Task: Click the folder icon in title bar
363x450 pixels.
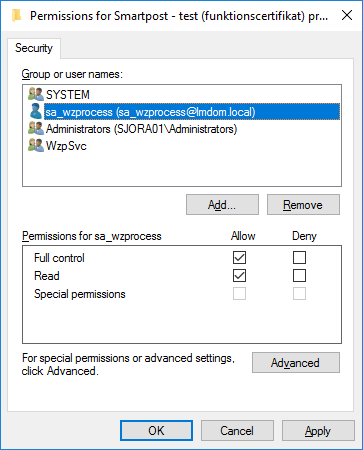Action: (x=16, y=16)
